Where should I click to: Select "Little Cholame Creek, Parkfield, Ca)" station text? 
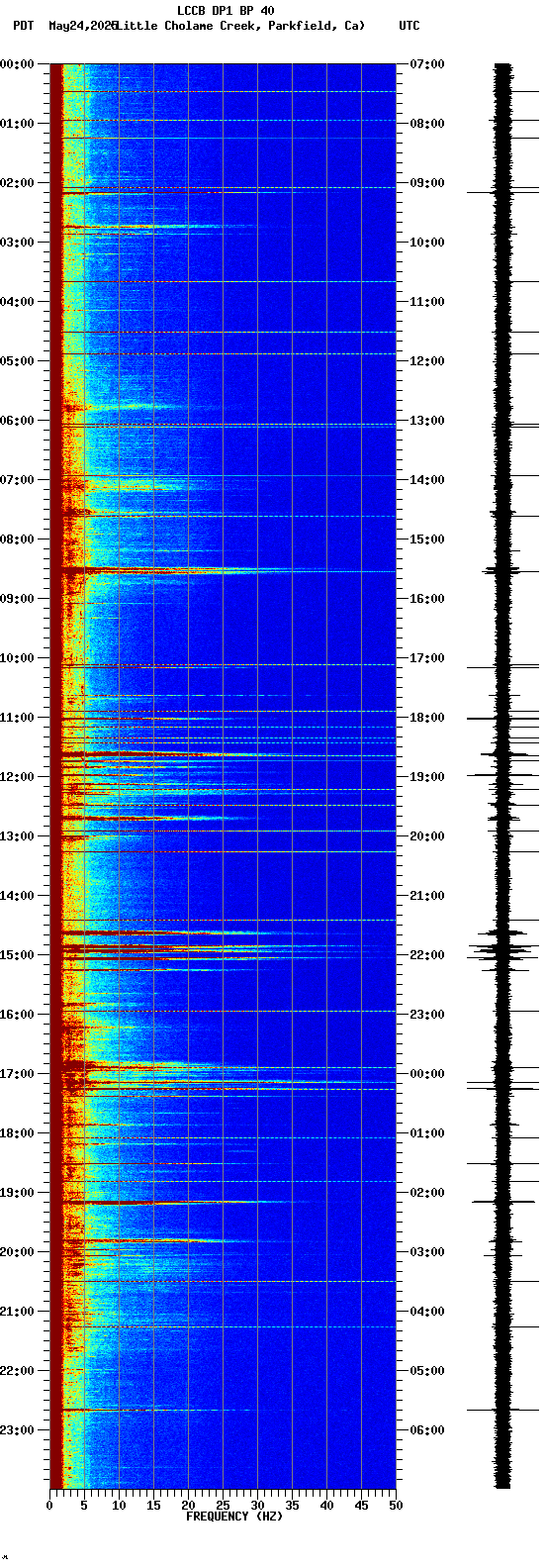pos(240,26)
